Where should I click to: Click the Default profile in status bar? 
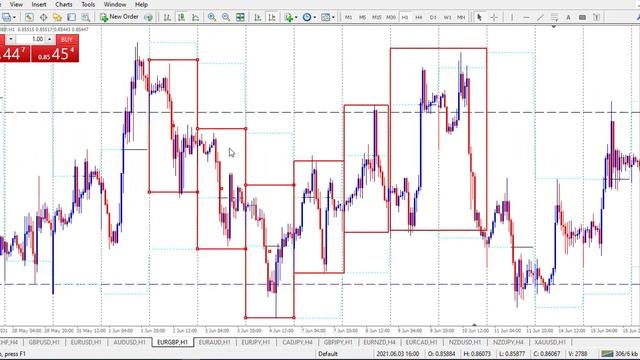[327, 353]
